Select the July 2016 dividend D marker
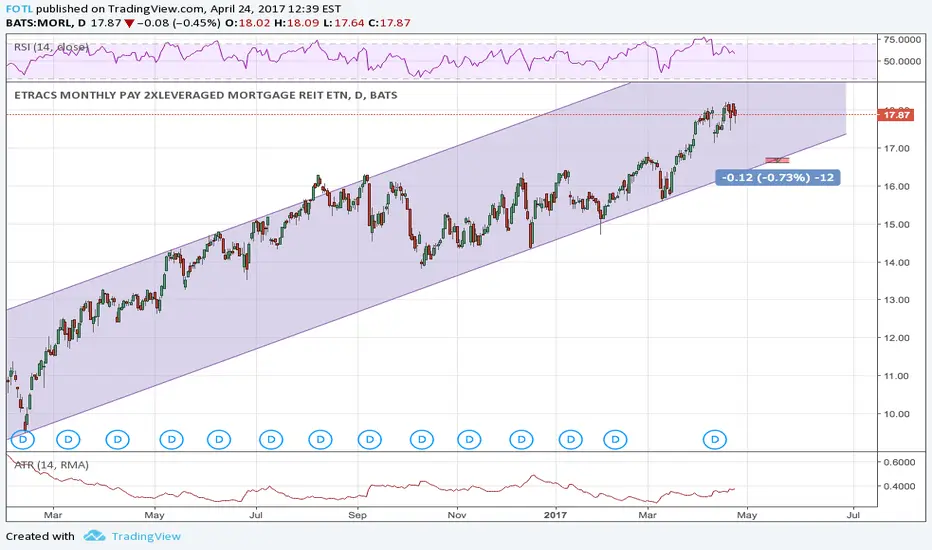The image size is (932, 550). click(272, 439)
